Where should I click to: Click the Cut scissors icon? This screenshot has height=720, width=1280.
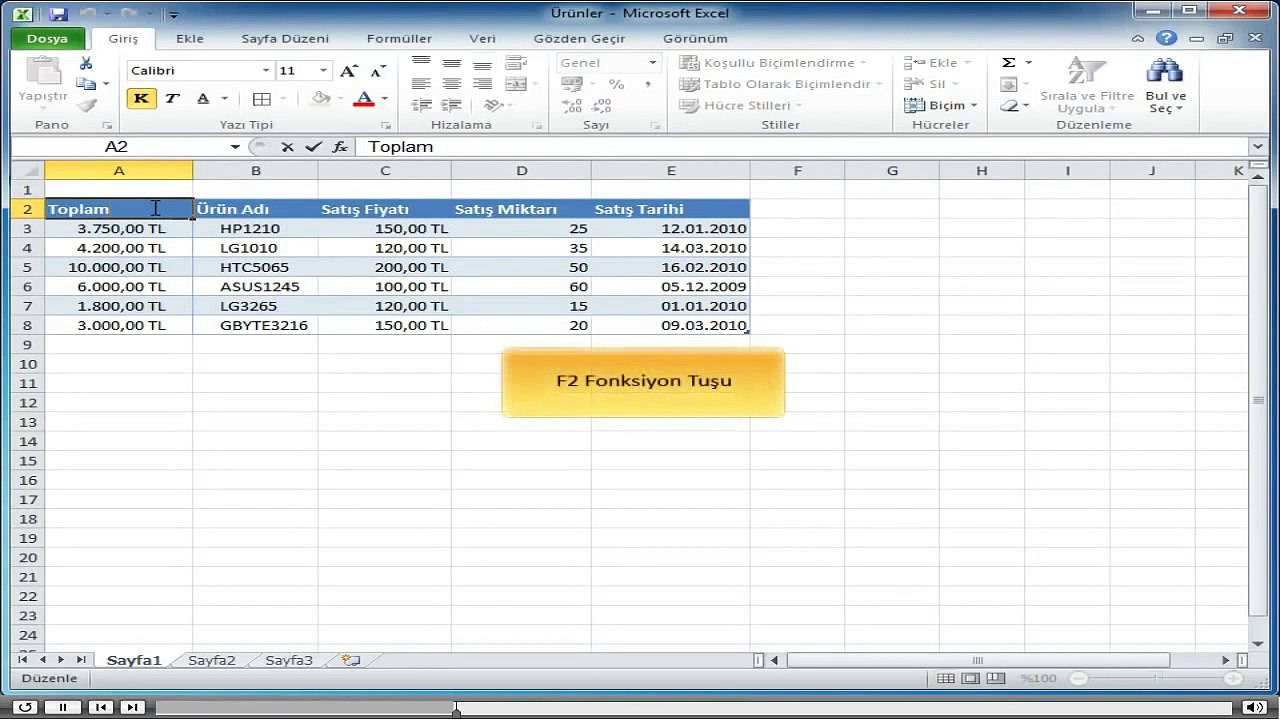coord(86,63)
